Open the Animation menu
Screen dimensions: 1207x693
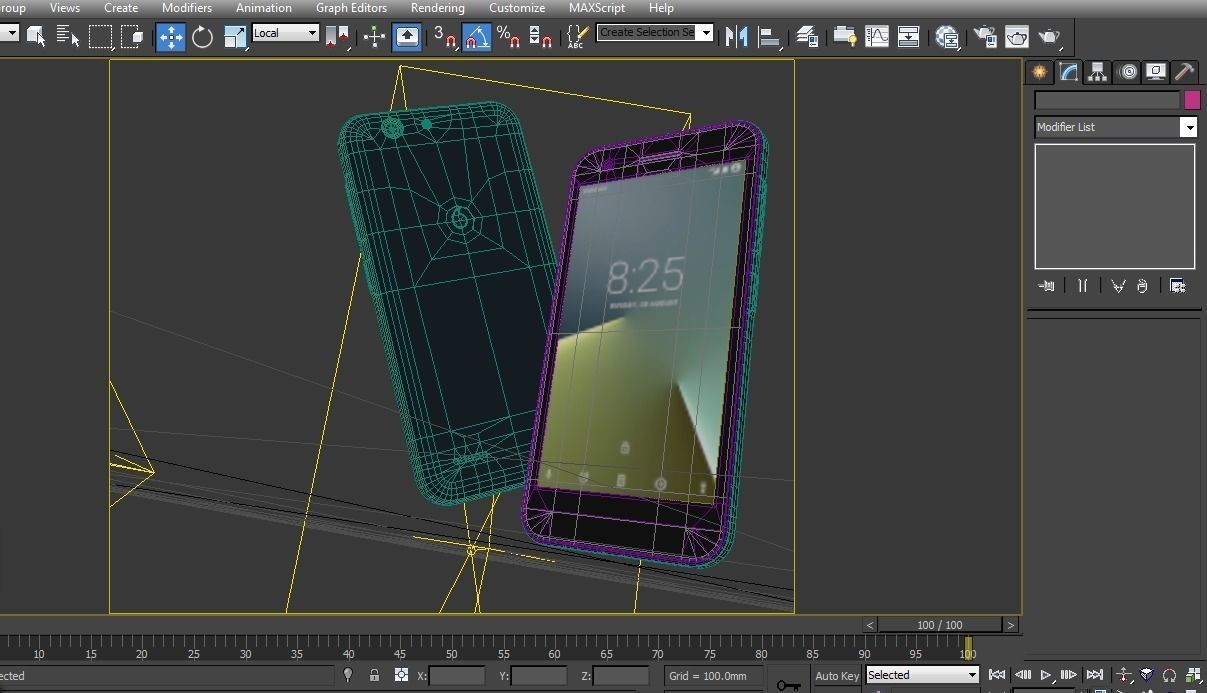tap(264, 8)
